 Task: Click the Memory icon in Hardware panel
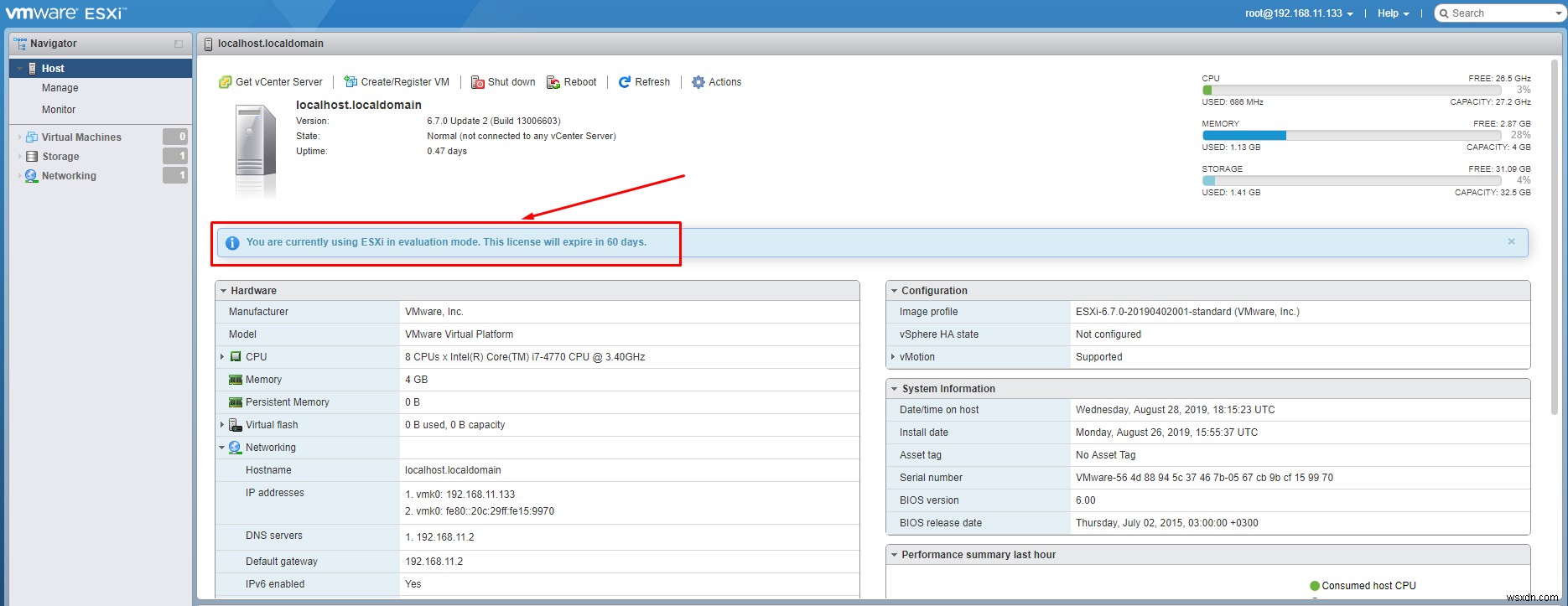236,380
